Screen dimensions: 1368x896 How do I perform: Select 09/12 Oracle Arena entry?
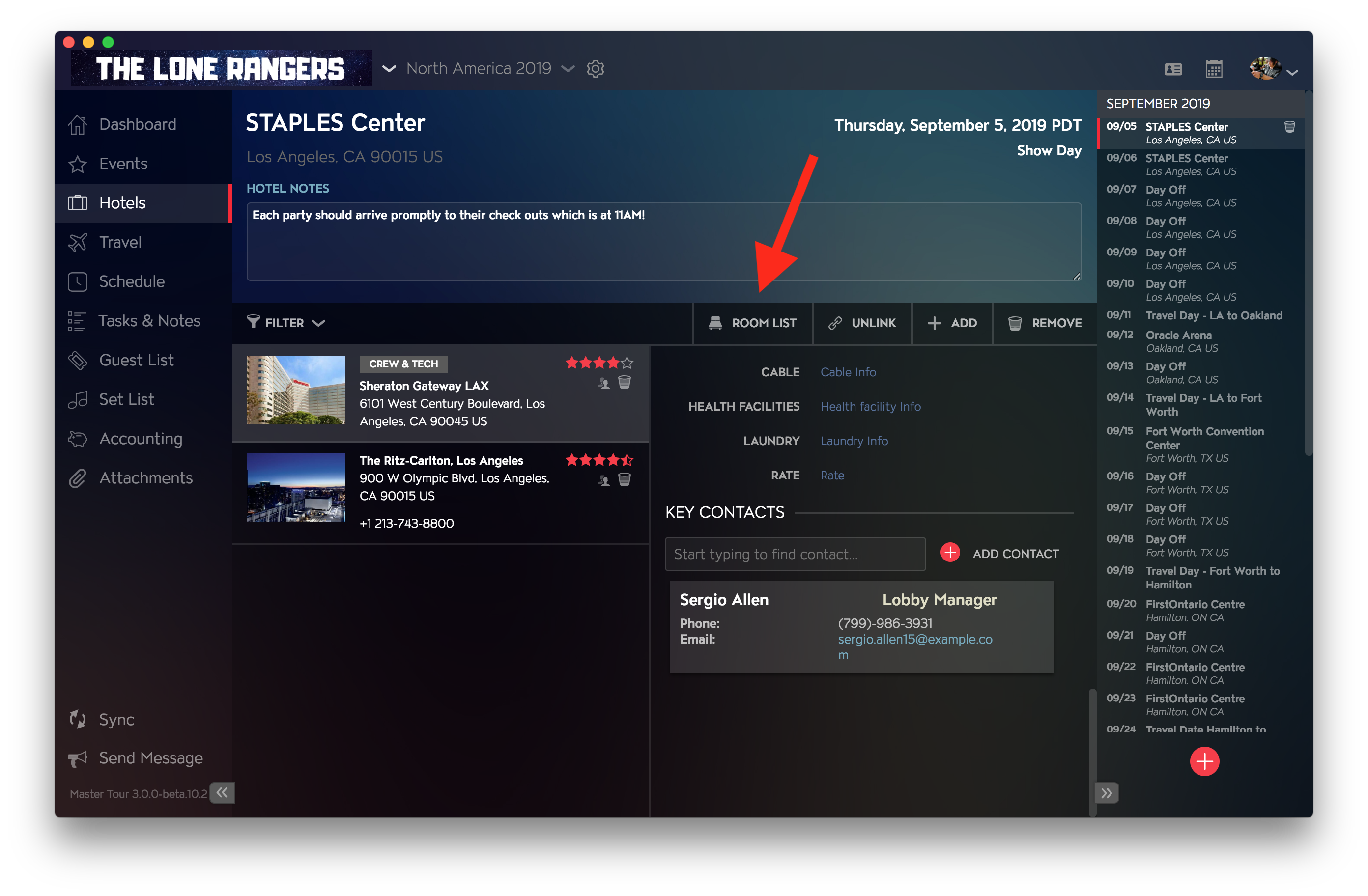pyautogui.click(x=1200, y=341)
